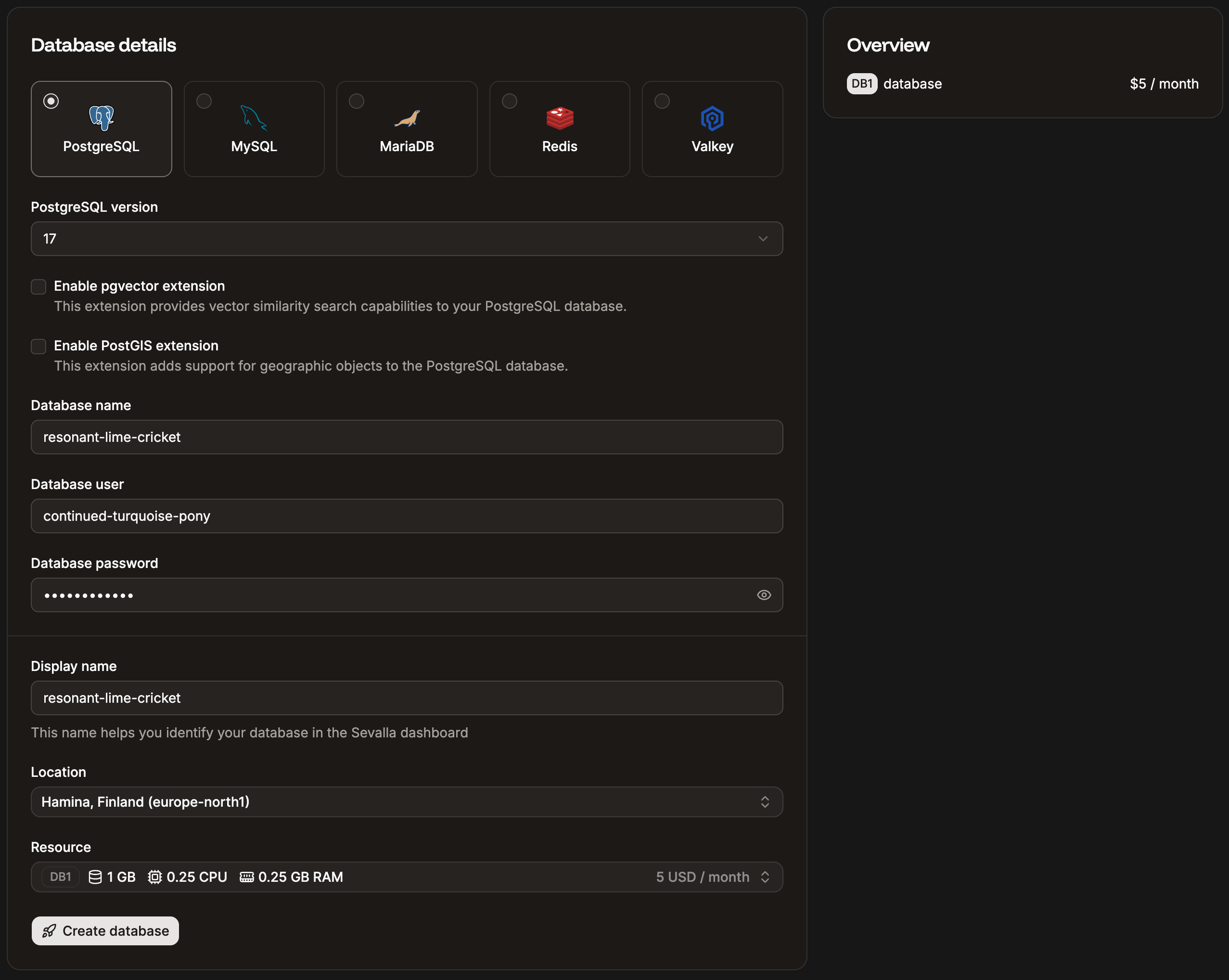1229x980 pixels.
Task: Select the MySQL radio button
Action: click(x=204, y=101)
